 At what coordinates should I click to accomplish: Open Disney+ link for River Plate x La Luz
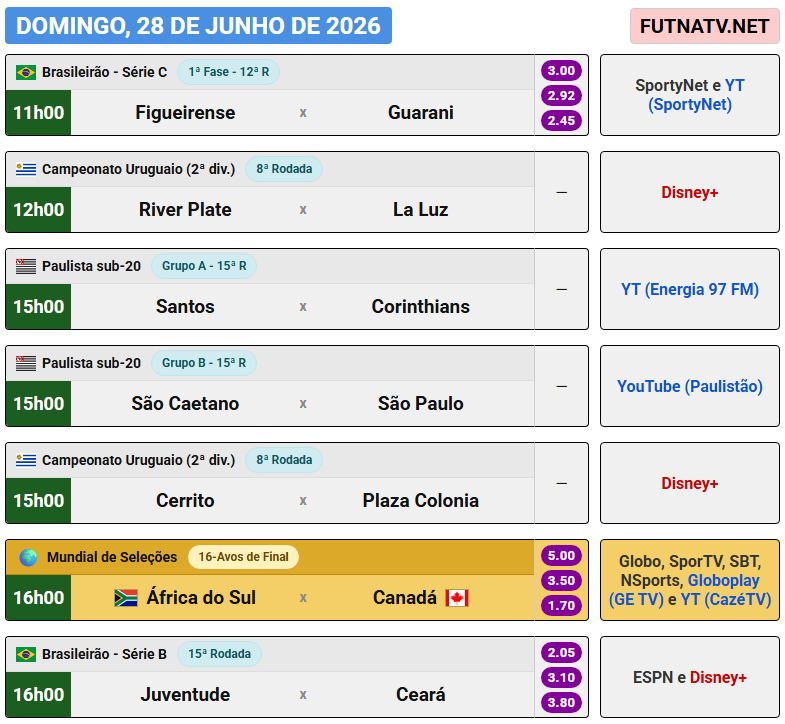(690, 192)
